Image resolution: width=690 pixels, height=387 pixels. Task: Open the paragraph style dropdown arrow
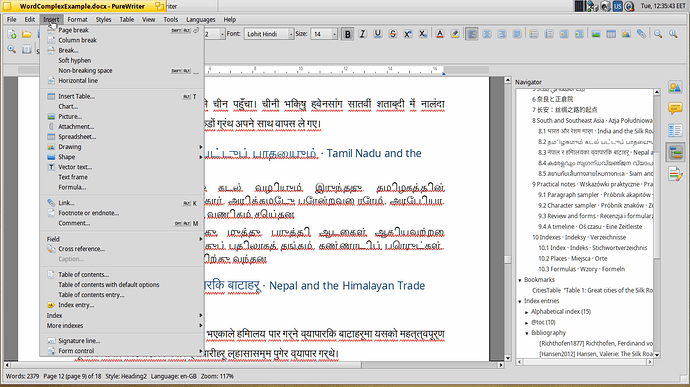(222, 34)
